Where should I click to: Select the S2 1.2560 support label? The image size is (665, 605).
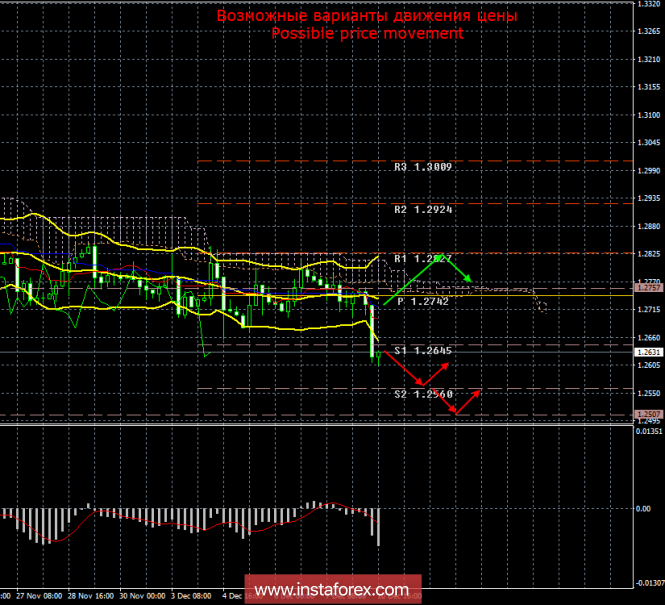tap(423, 394)
